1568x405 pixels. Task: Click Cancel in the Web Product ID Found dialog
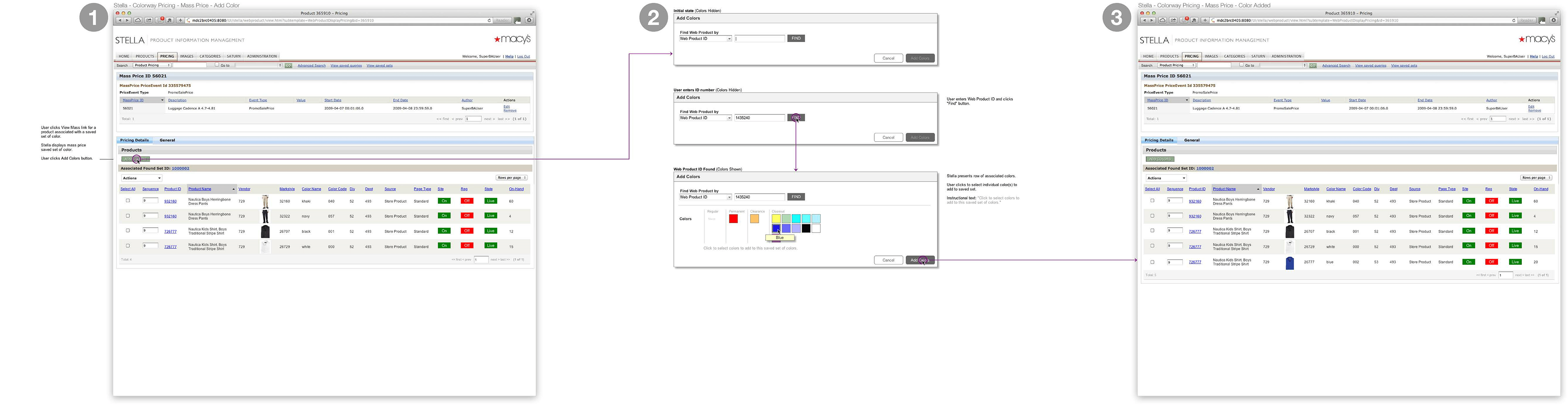(x=889, y=260)
